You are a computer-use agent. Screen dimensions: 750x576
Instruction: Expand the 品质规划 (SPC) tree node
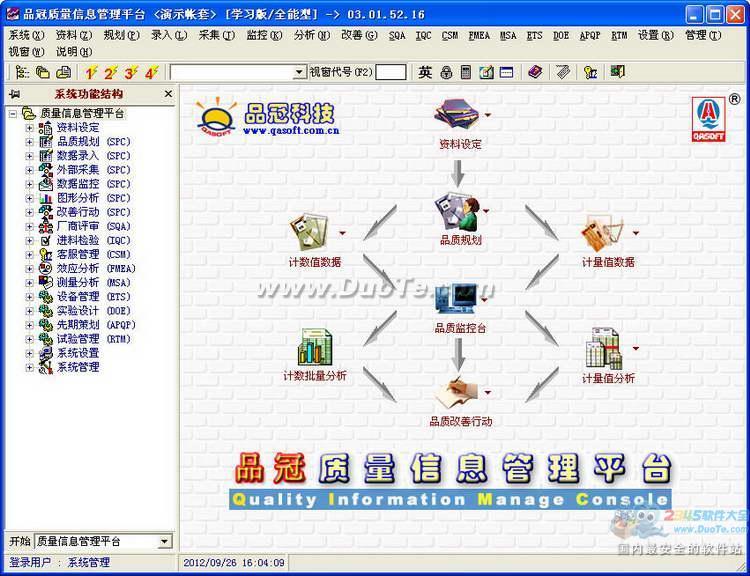click(x=29, y=142)
